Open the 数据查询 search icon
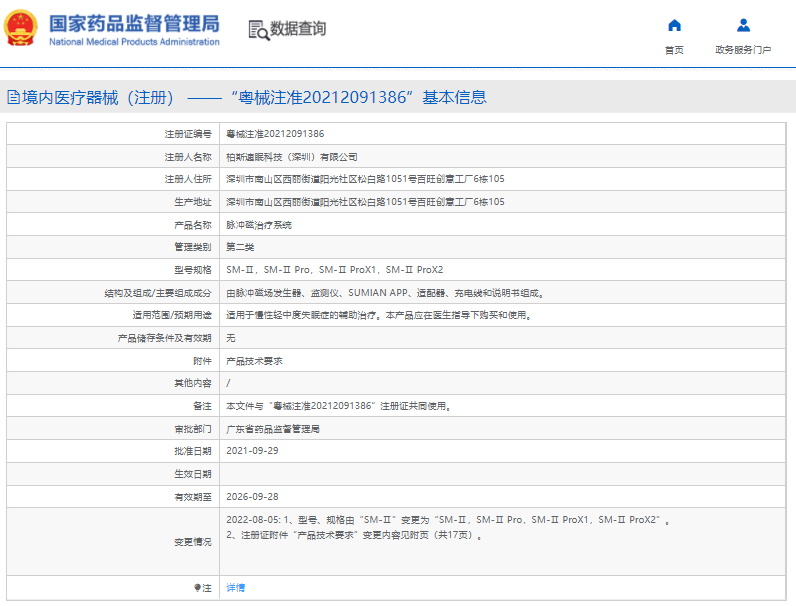This screenshot has width=796, height=606. point(259,30)
